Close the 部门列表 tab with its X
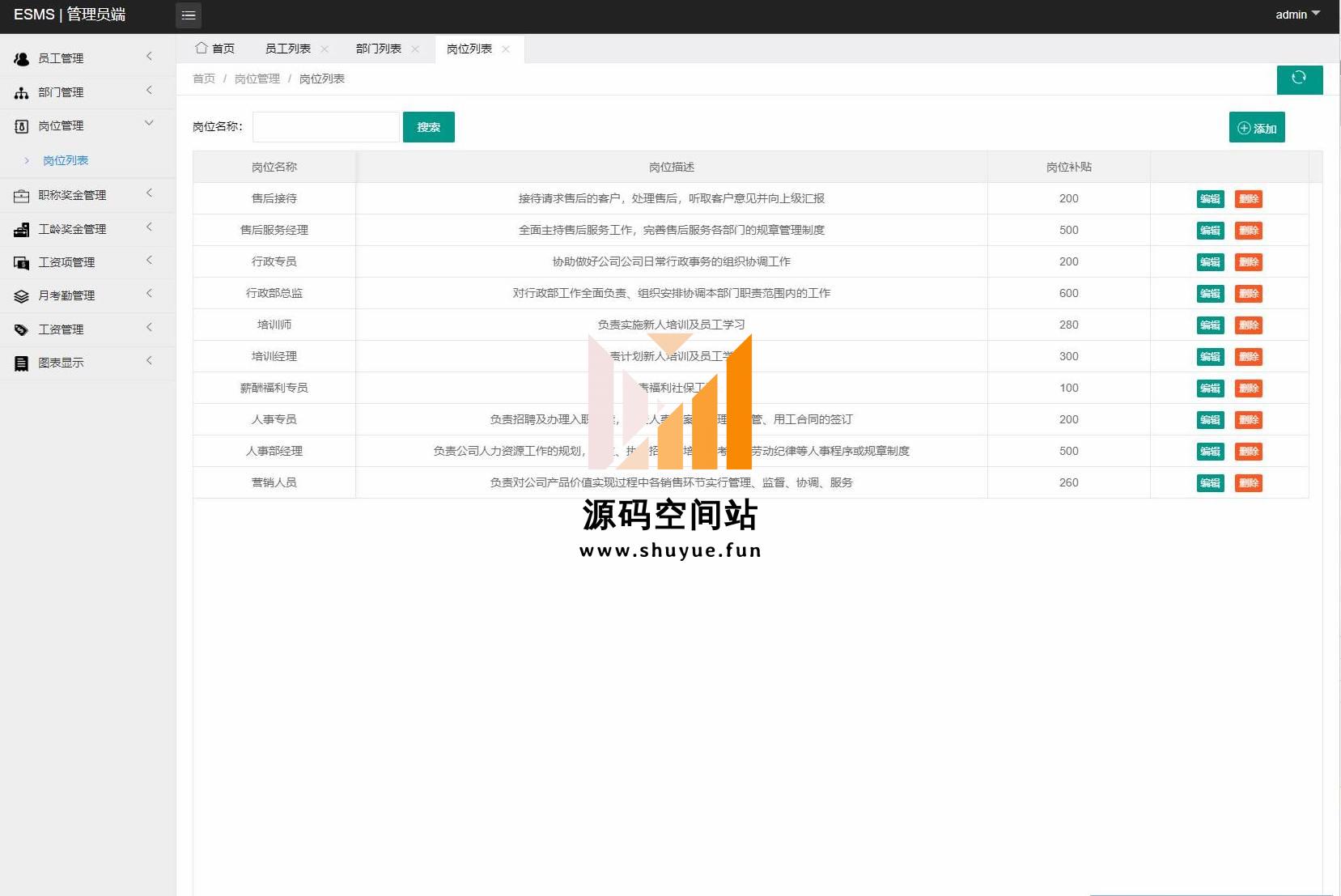Viewport: 1341px width, 896px height. point(415,49)
